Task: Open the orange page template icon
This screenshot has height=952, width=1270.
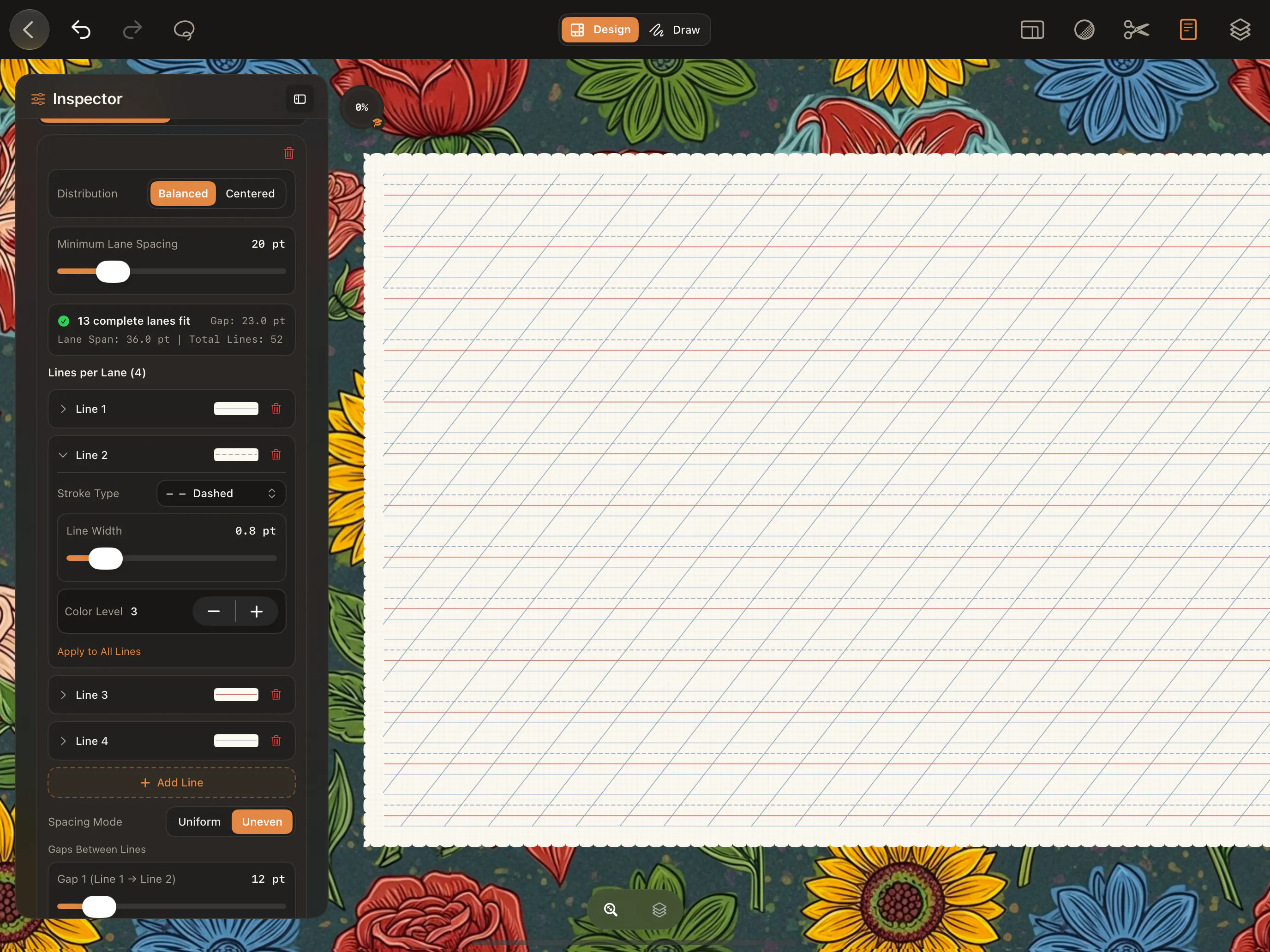Action: coord(1188,30)
